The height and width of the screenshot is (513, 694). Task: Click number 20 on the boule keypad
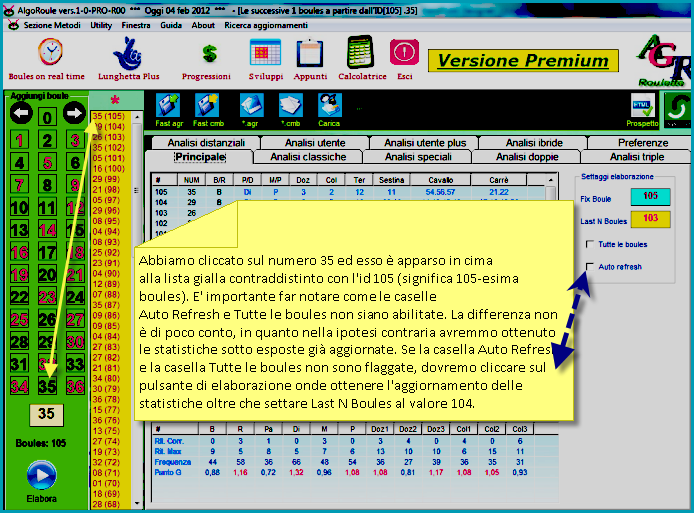pos(47,274)
